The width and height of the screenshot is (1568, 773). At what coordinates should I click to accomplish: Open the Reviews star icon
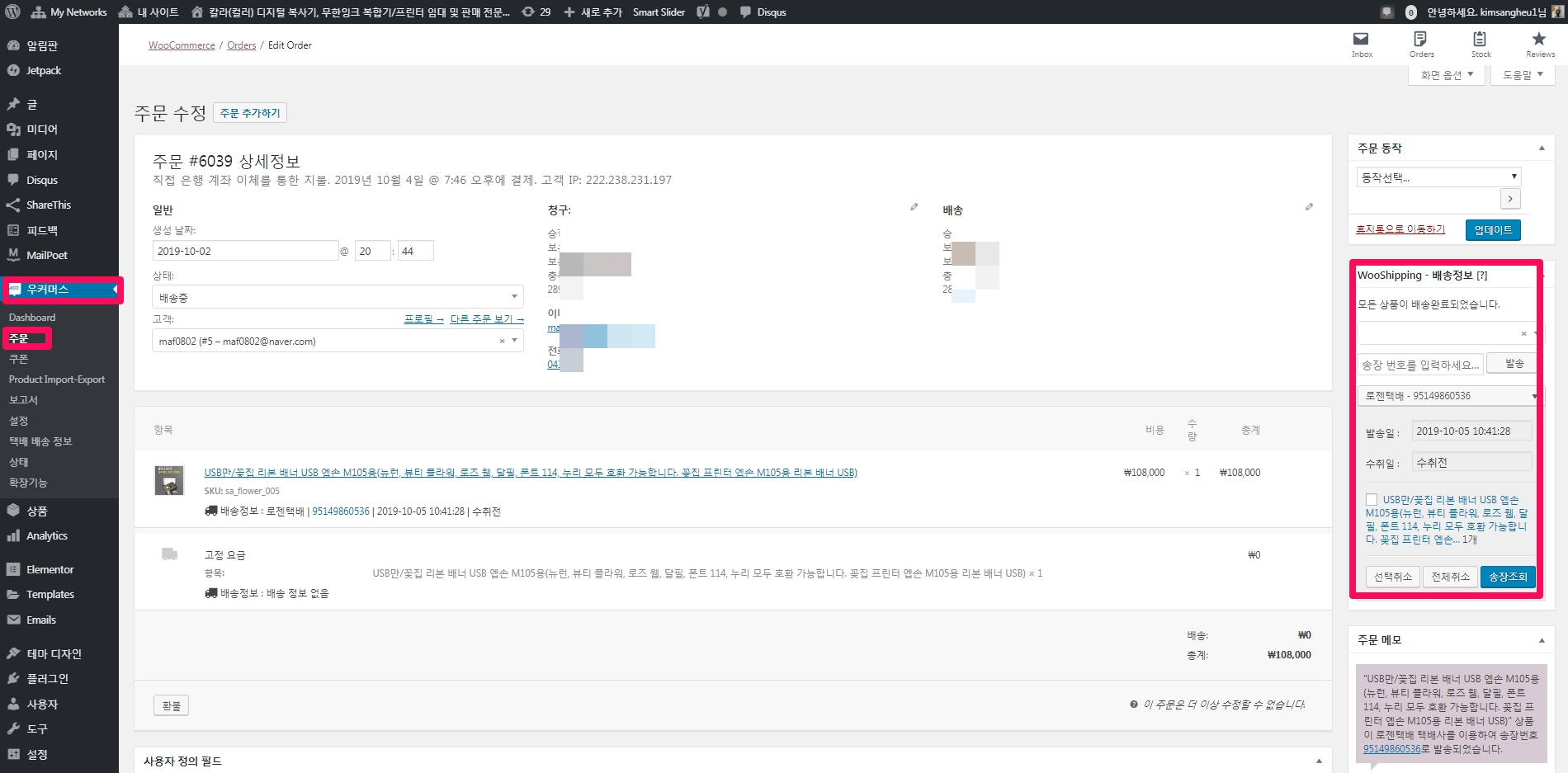[1539, 40]
